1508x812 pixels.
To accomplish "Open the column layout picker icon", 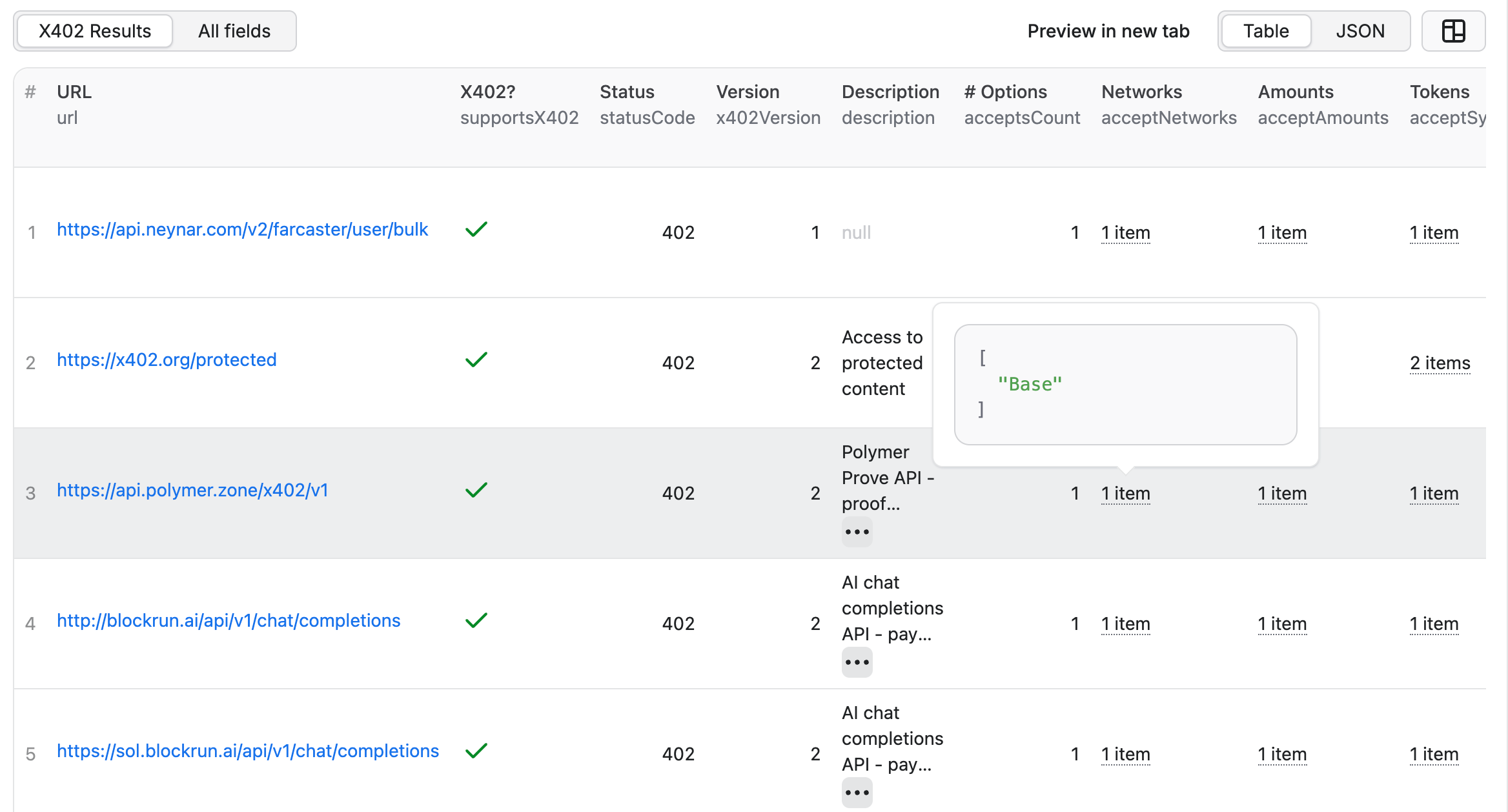I will 1454,30.
